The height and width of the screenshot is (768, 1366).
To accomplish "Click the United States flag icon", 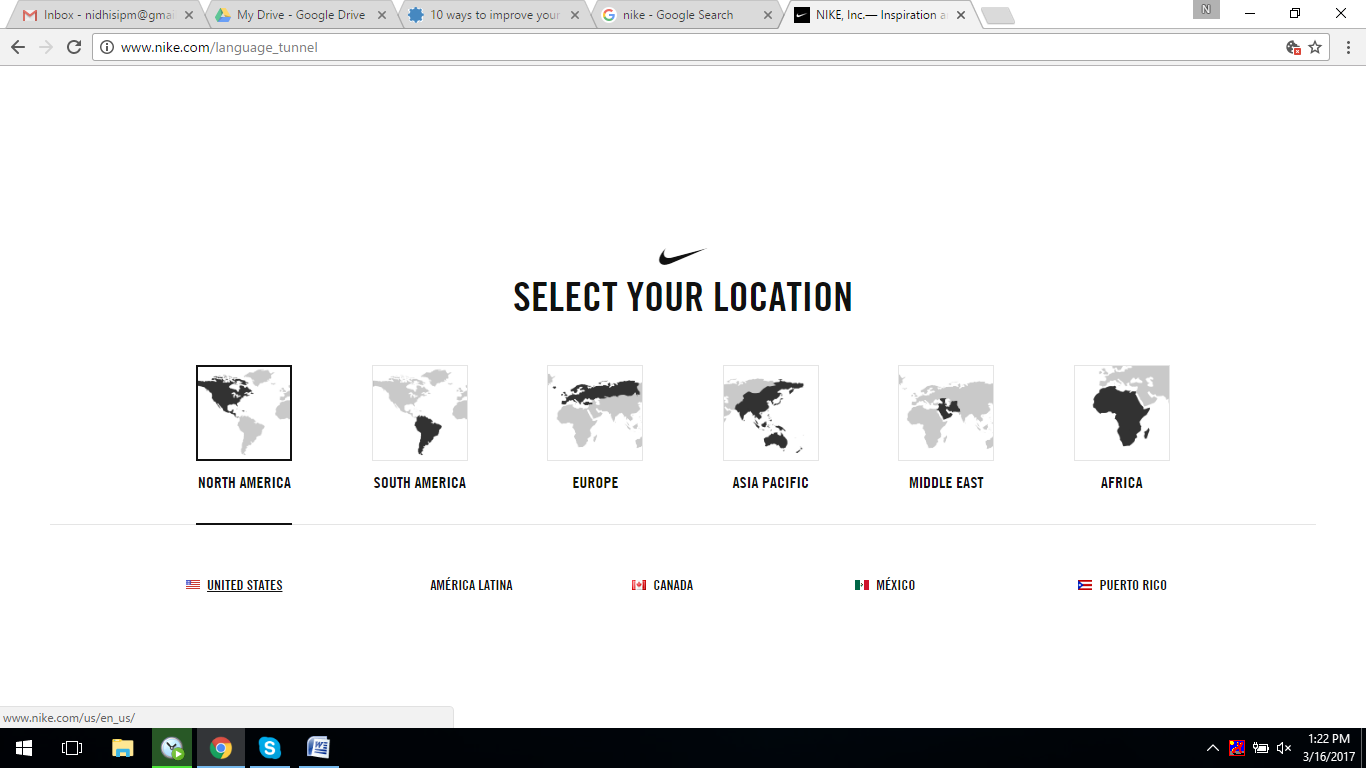I will point(193,585).
